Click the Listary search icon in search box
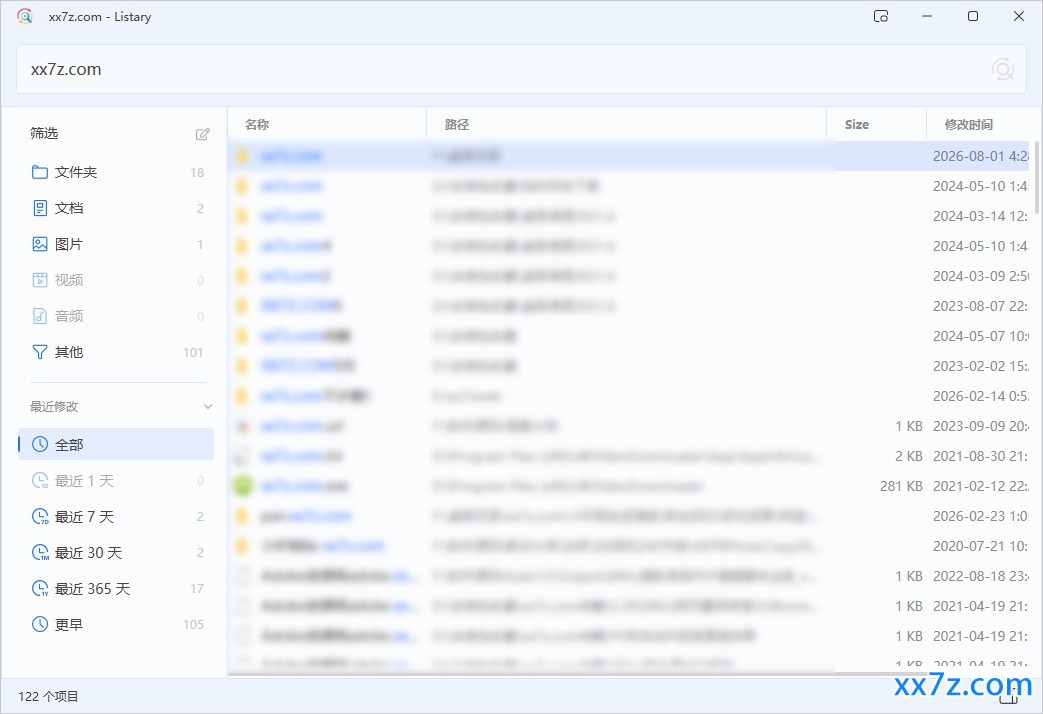The height and width of the screenshot is (714, 1043). (1002, 69)
